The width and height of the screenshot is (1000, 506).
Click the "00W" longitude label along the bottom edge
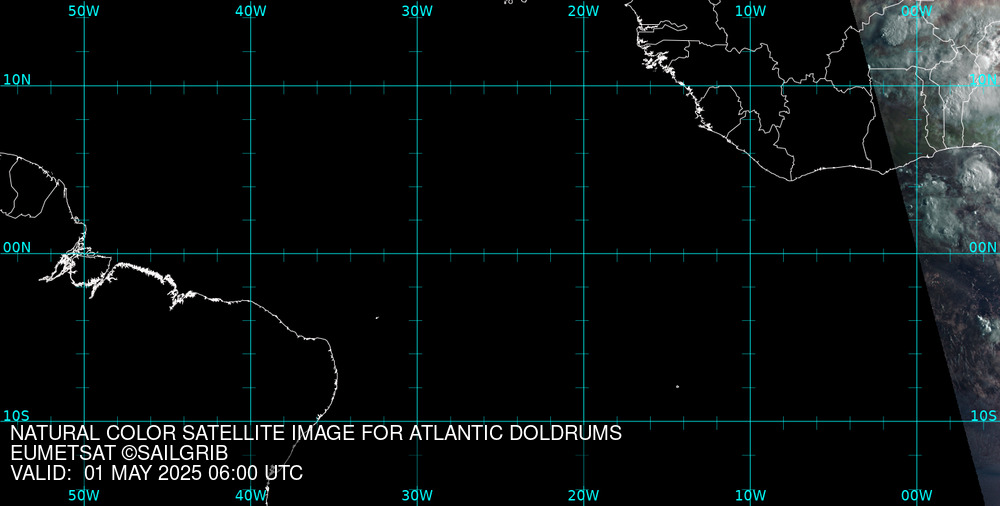[916, 496]
